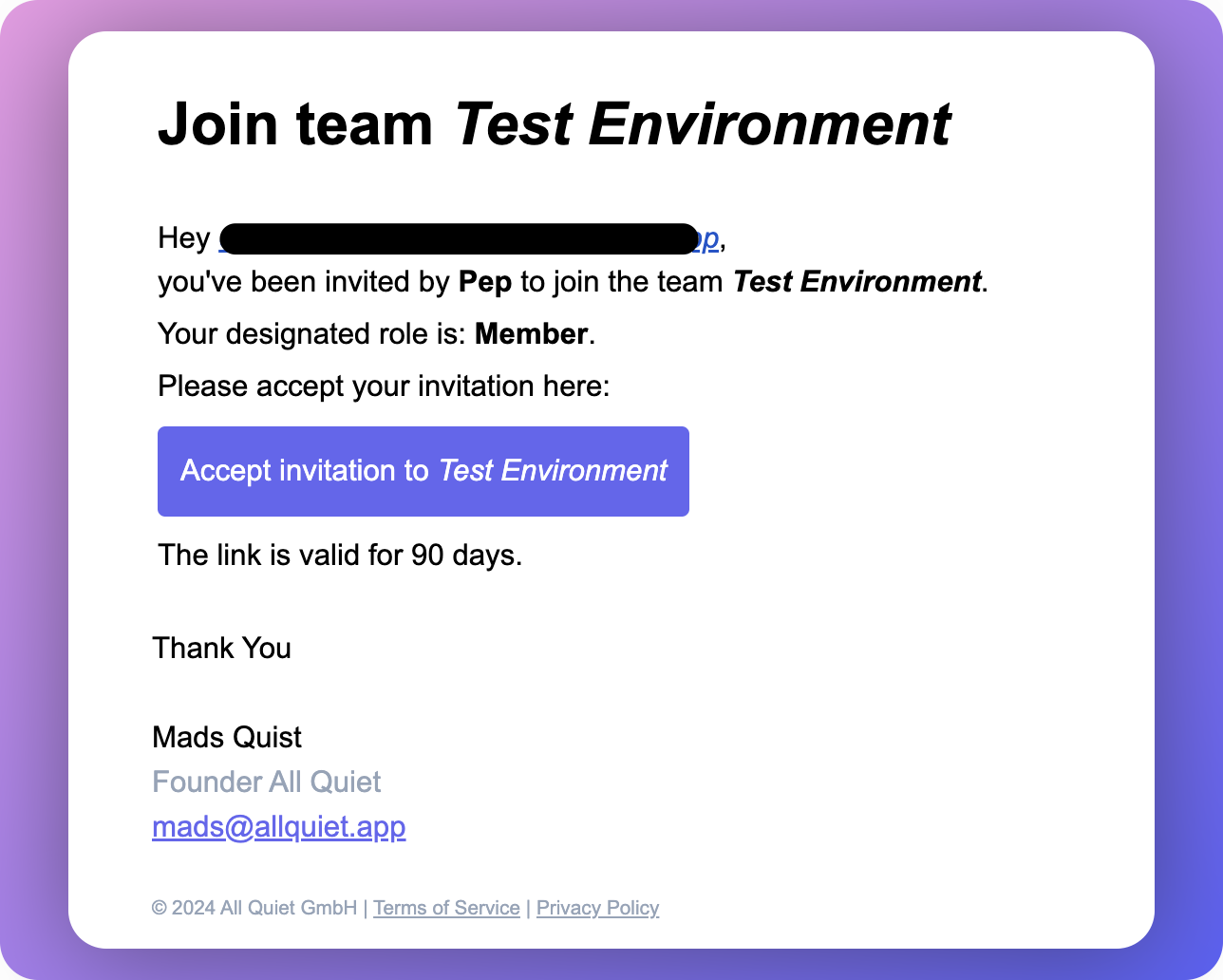Viewport: 1223px width, 980px height.
Task: Click the "valid for 90 days" notice
Action: point(340,555)
